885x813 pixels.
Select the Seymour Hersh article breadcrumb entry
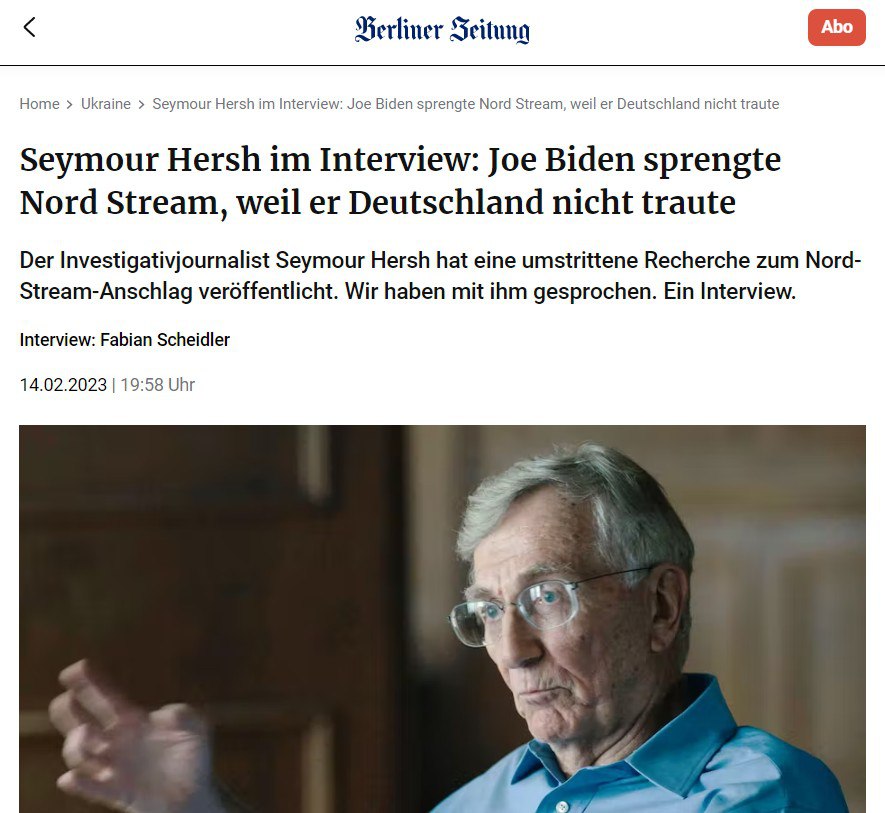[x=466, y=104]
